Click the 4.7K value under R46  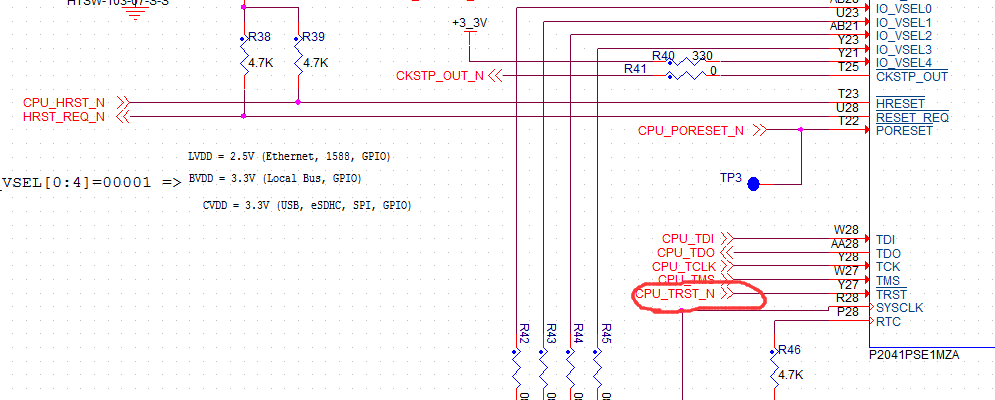(x=791, y=375)
